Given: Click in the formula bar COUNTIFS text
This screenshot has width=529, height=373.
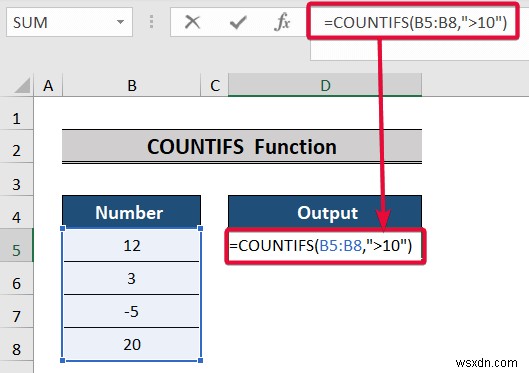Looking at the screenshot, I should click(415, 22).
